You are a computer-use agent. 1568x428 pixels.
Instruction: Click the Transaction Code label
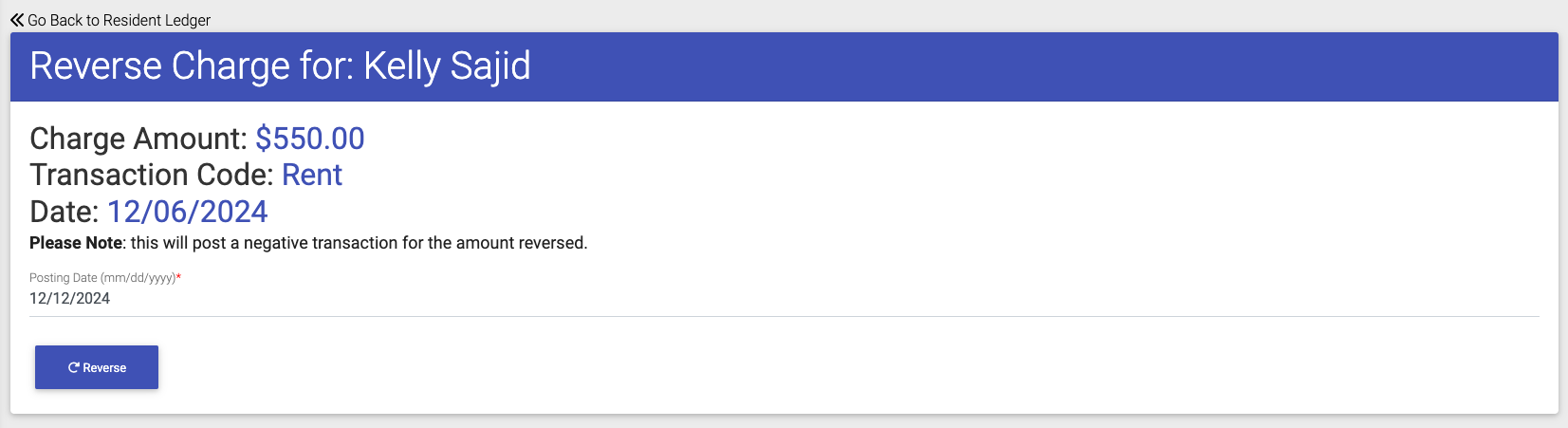[151, 175]
